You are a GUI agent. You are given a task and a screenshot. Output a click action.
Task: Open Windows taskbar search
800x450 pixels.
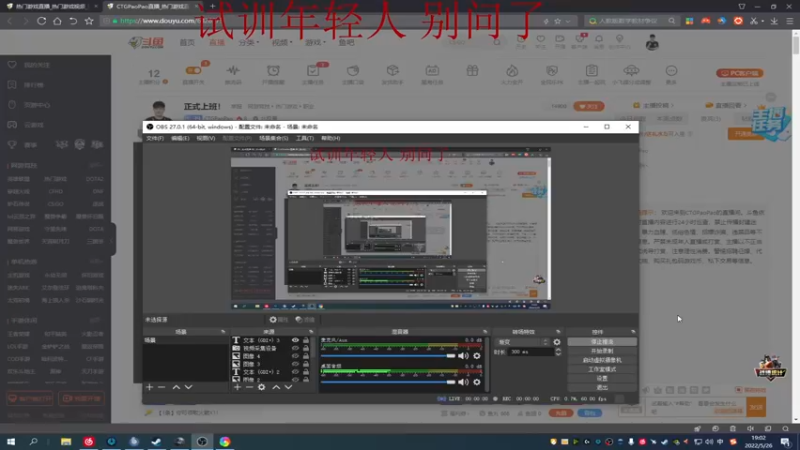[33, 441]
